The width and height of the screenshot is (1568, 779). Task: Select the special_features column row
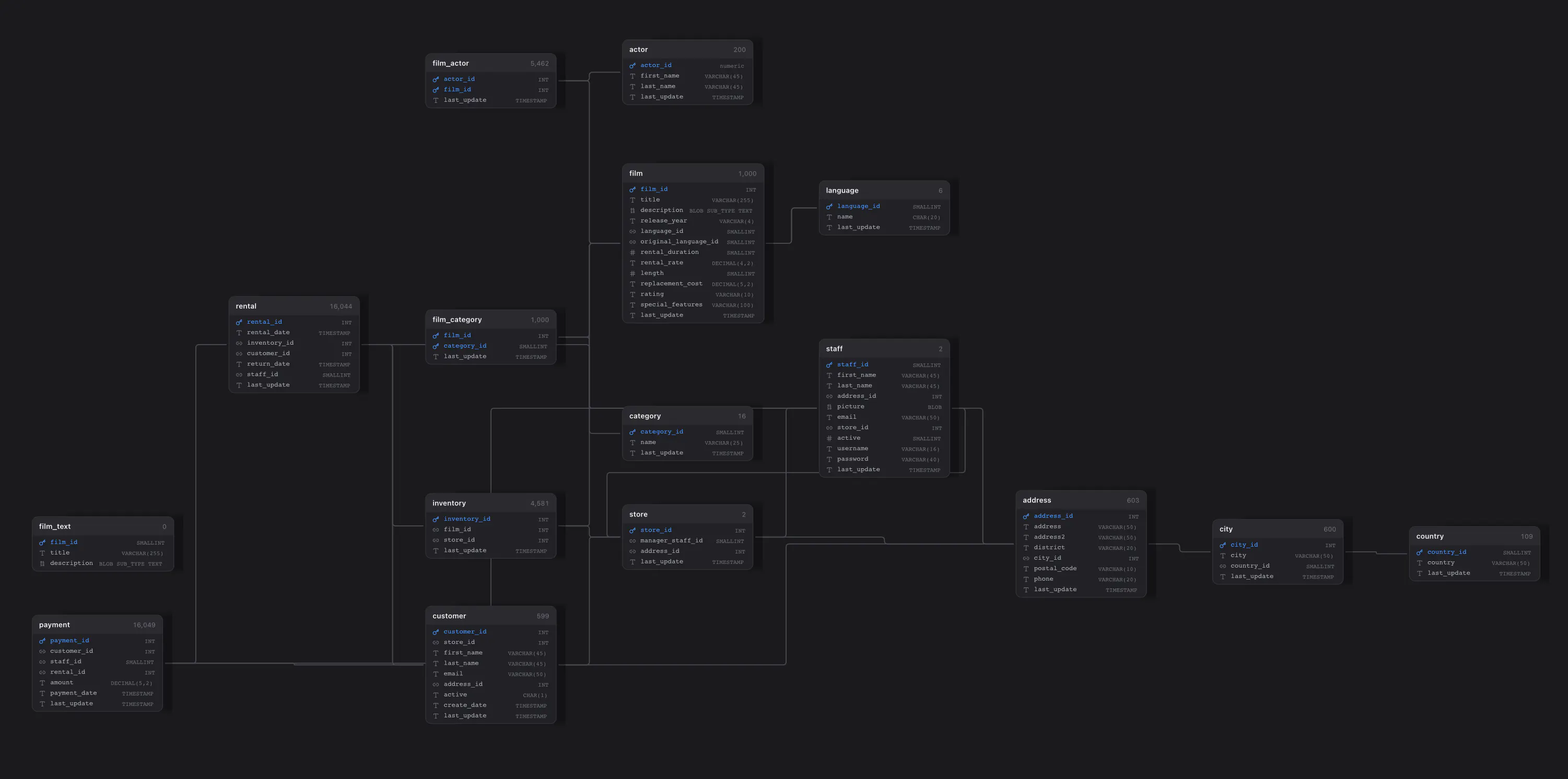click(x=693, y=305)
